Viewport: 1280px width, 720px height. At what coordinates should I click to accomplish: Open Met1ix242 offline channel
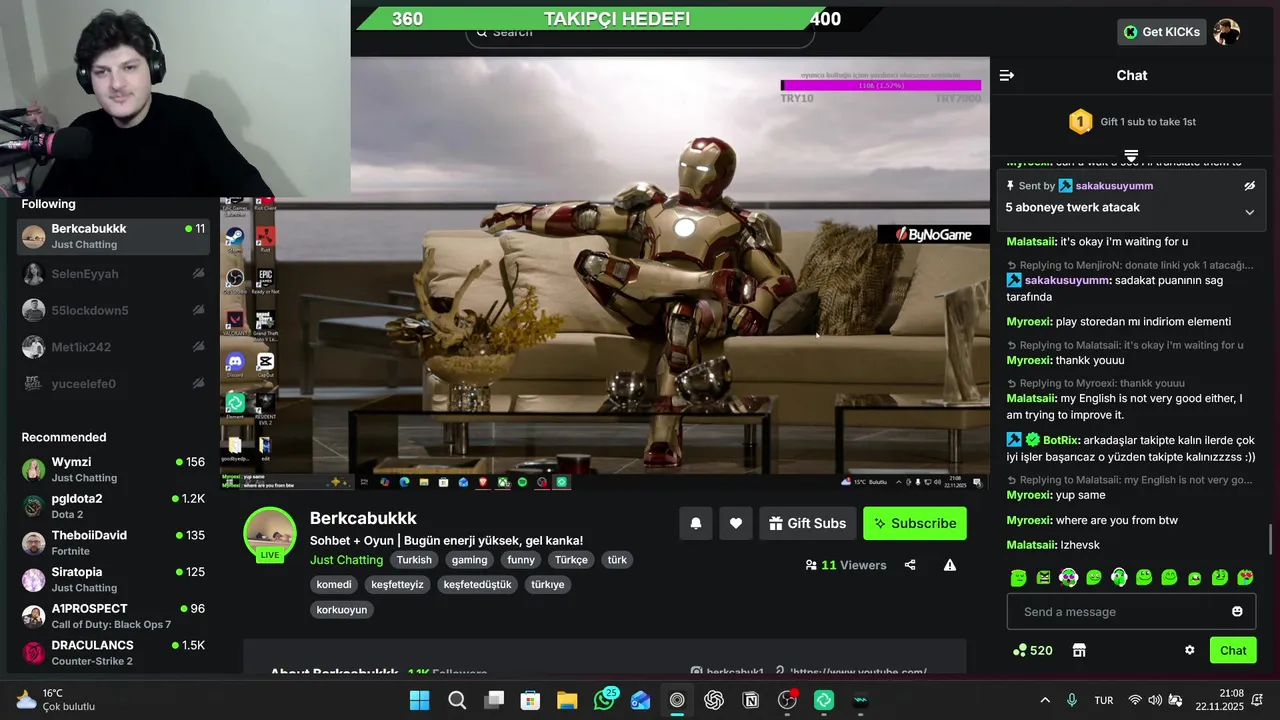(115, 347)
